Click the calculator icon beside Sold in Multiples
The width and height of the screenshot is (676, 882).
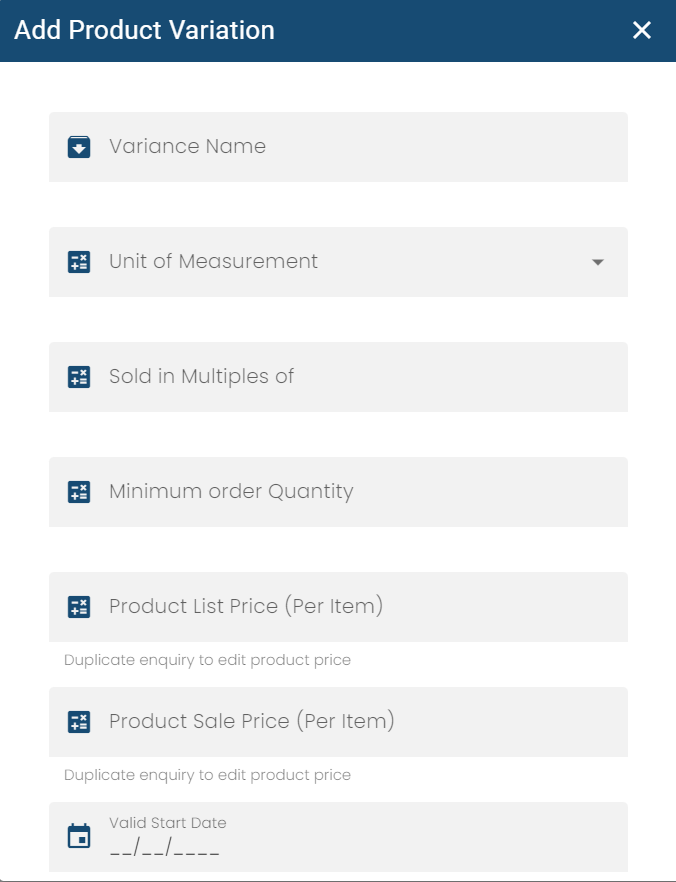coord(79,377)
